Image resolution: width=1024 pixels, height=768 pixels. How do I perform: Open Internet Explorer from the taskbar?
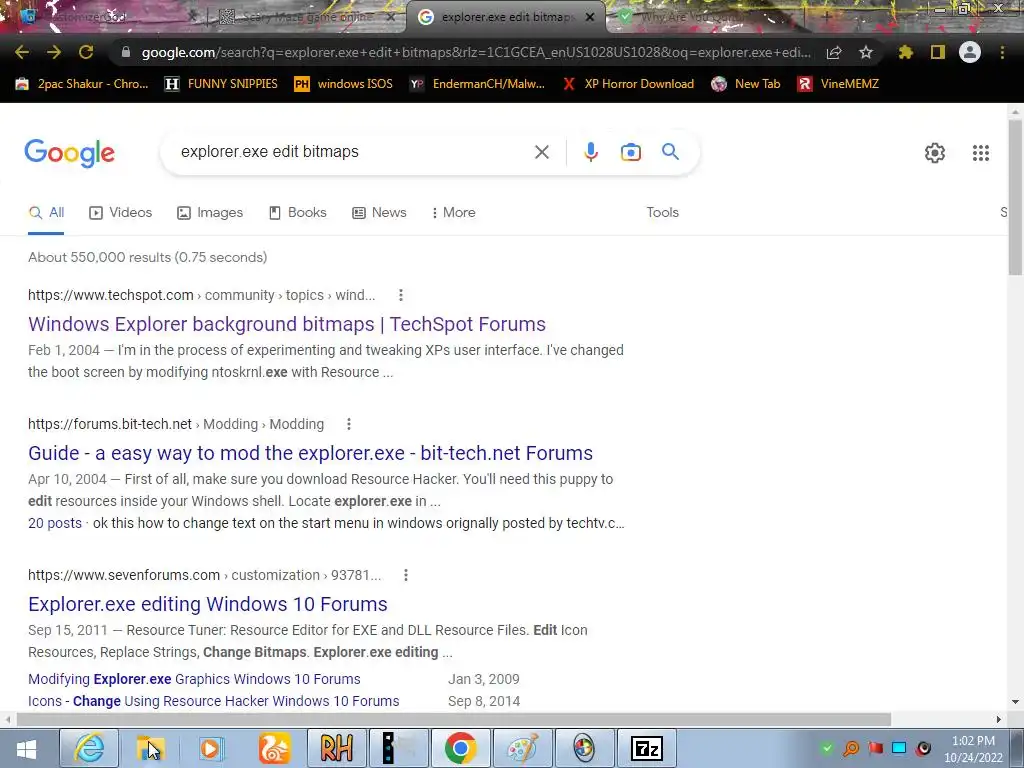(89, 748)
